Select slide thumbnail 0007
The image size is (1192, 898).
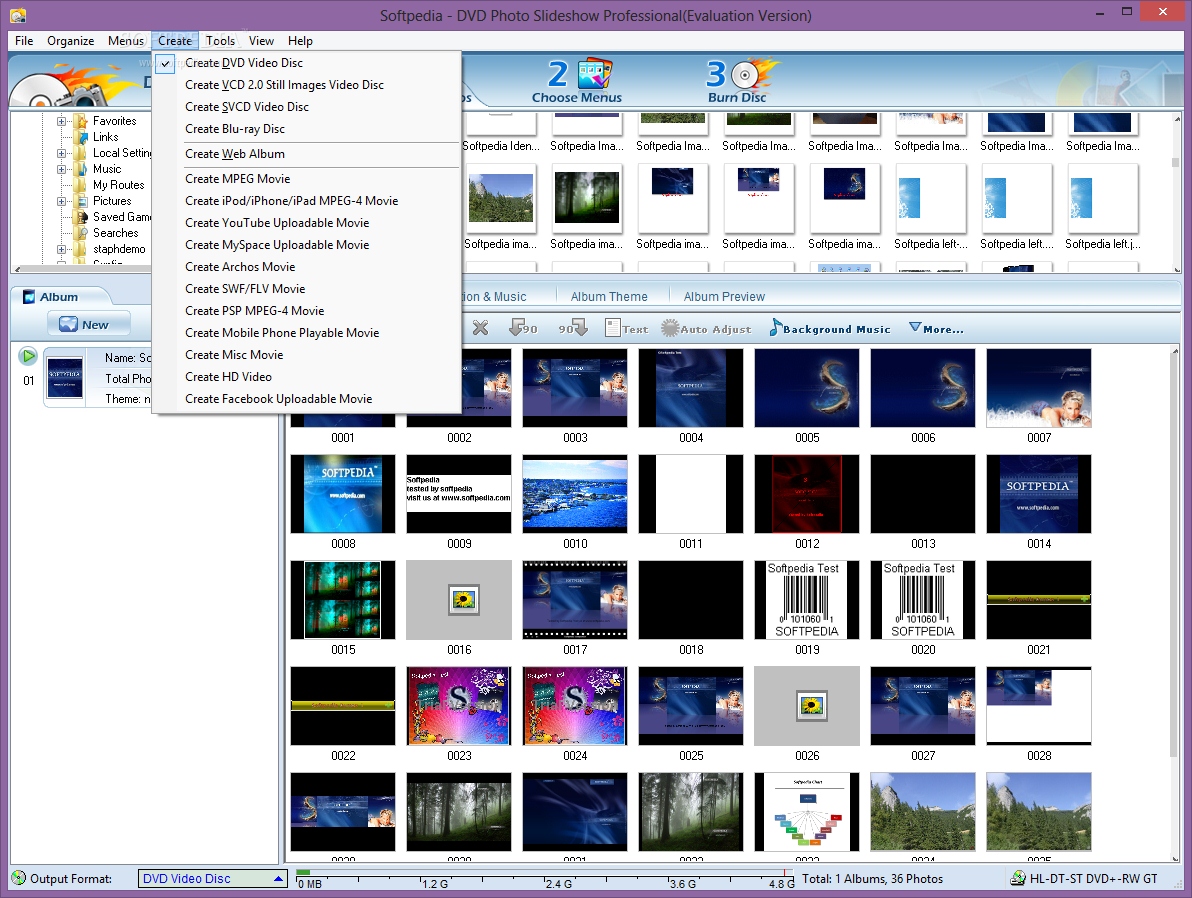(1038, 388)
